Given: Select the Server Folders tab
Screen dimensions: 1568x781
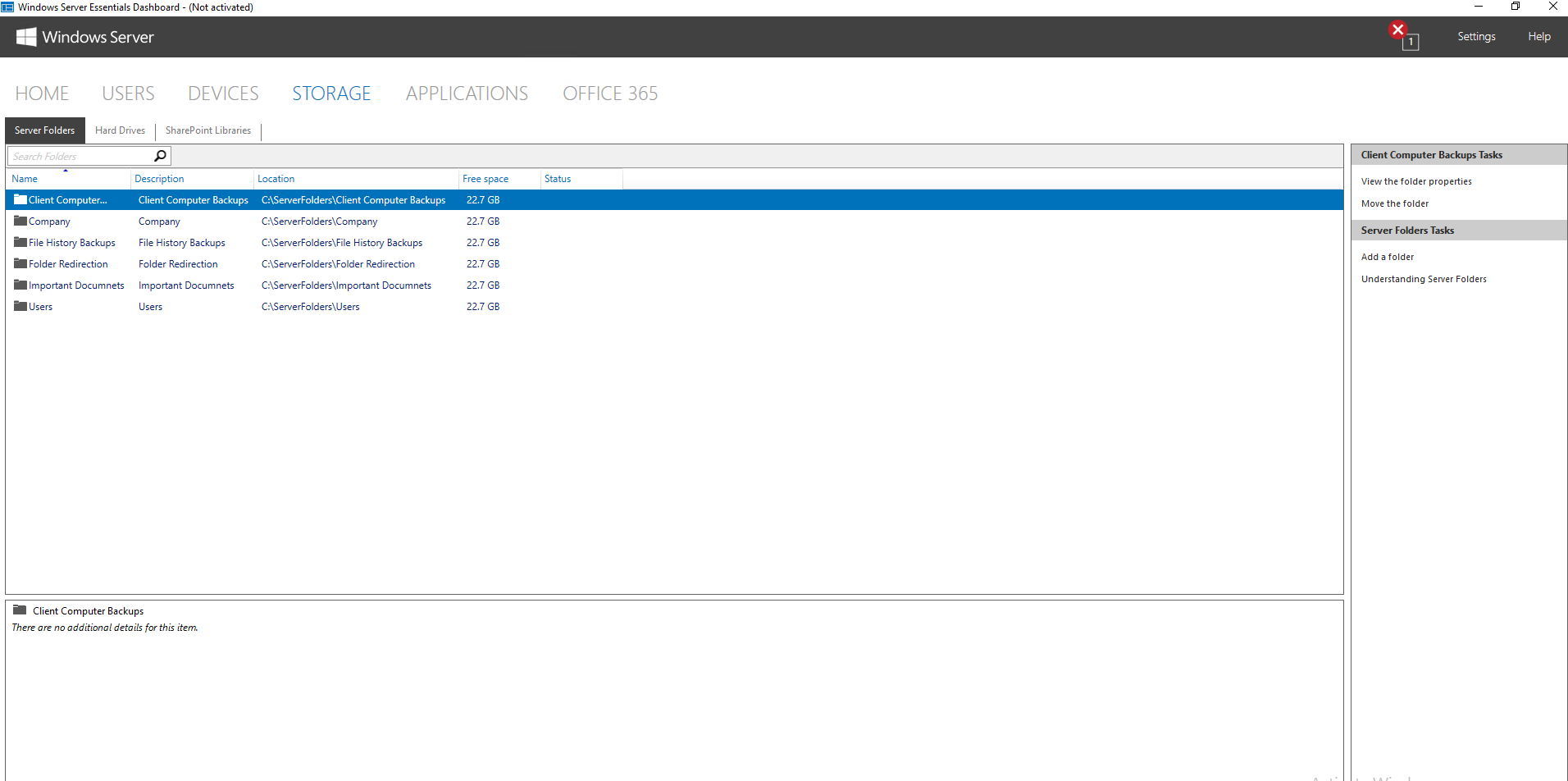Looking at the screenshot, I should (x=45, y=130).
